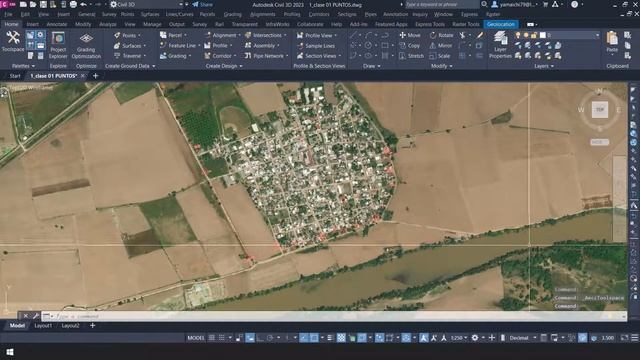Screen dimensions: 640x360
Task: Click the Undo arrow in the quick access toolbar
Action: tap(84, 4)
